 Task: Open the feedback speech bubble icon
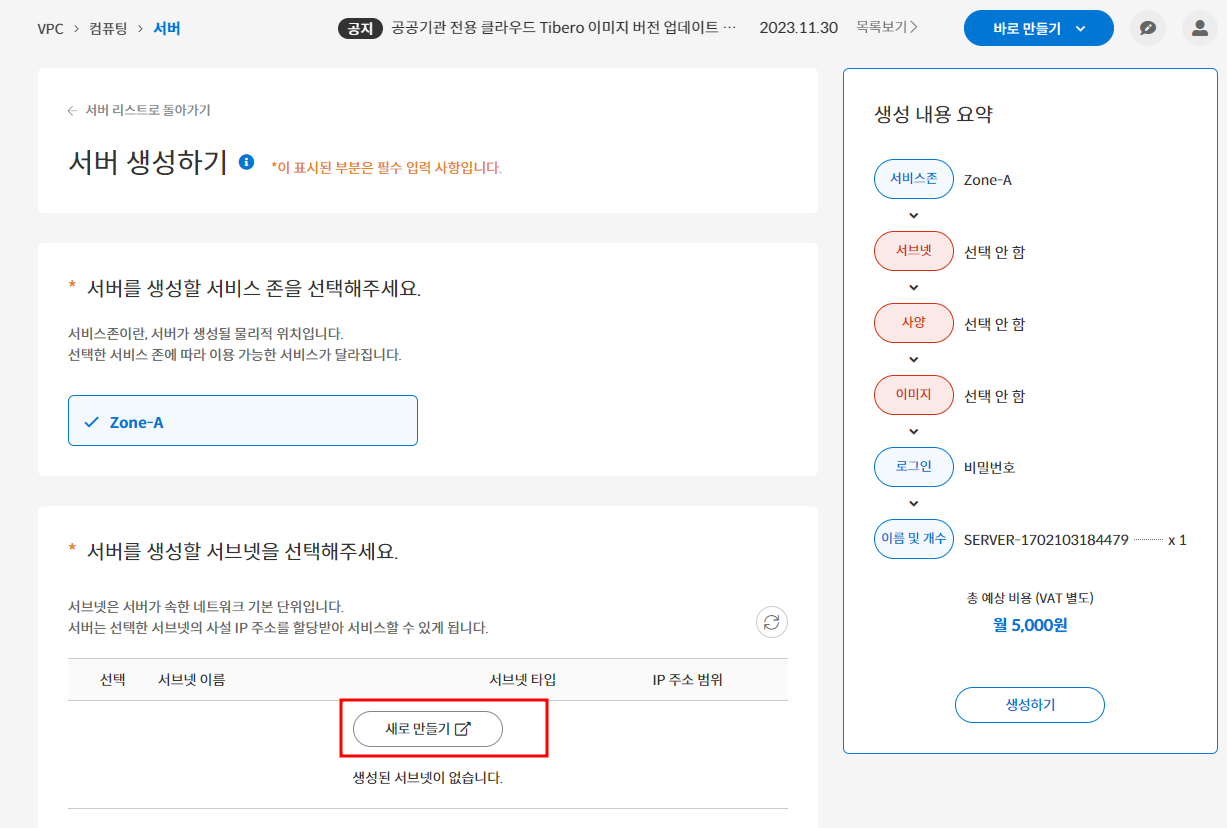1147,28
